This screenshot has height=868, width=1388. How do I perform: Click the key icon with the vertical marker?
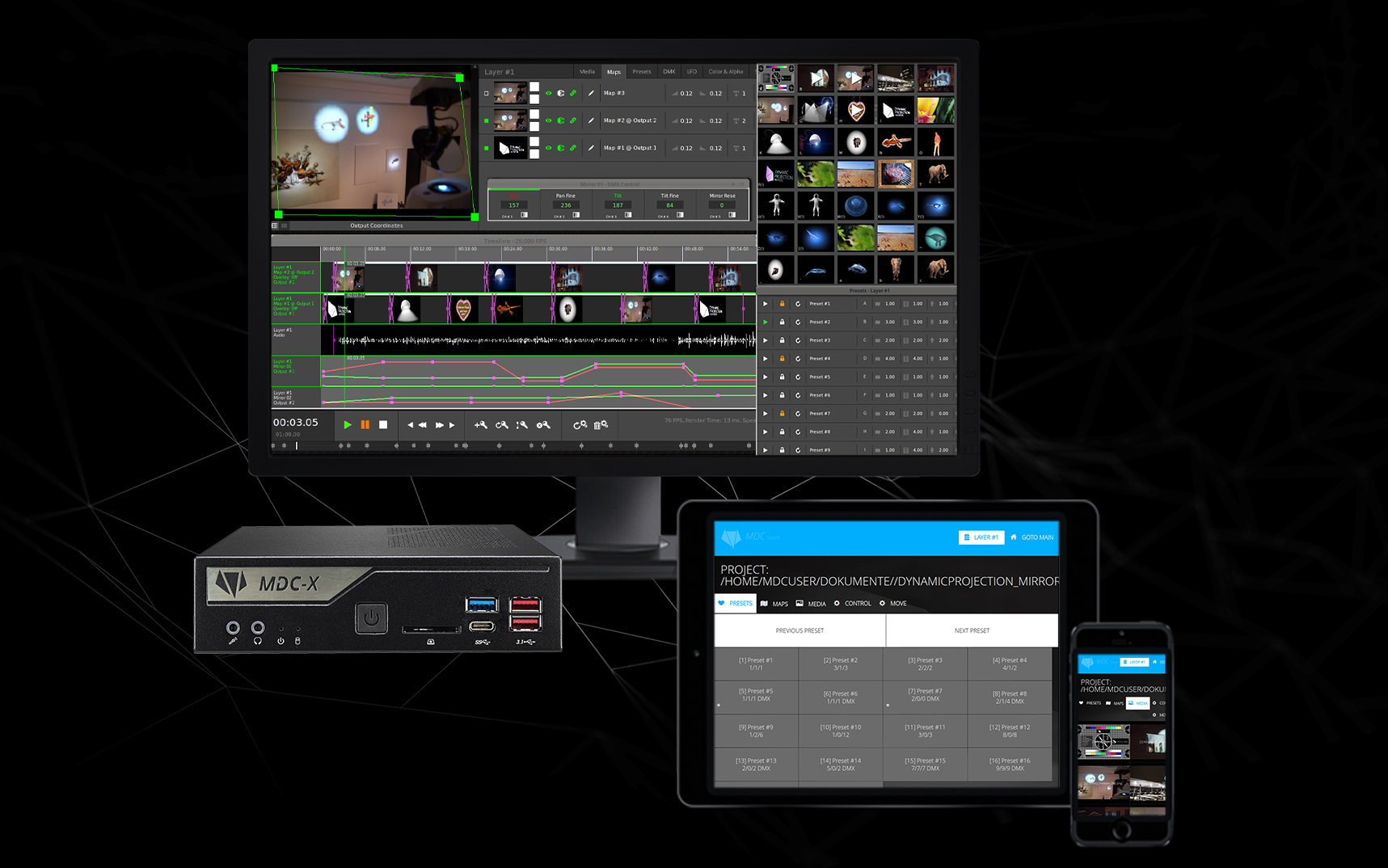tap(522, 425)
